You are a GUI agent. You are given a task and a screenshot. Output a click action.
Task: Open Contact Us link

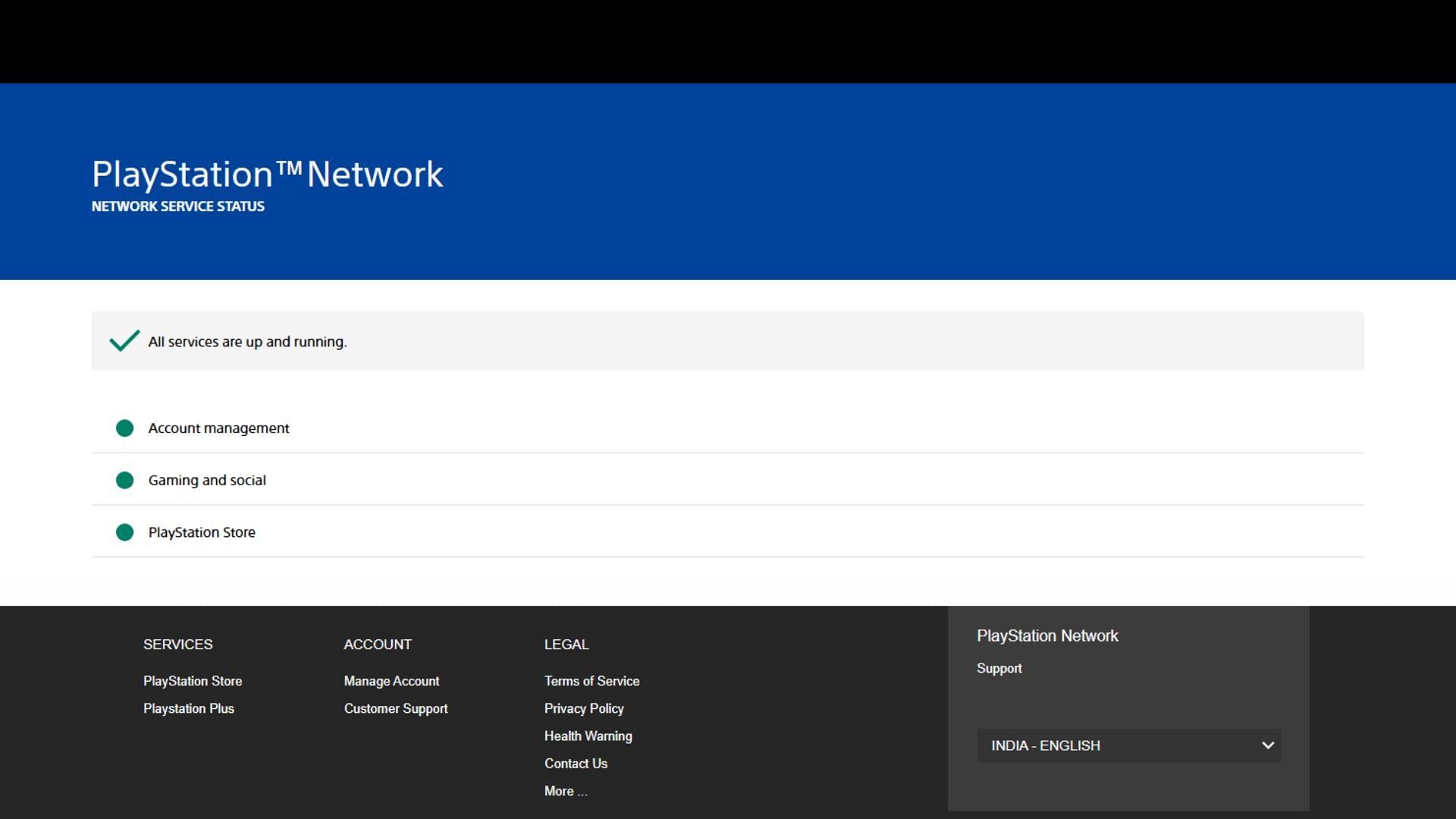(x=576, y=764)
